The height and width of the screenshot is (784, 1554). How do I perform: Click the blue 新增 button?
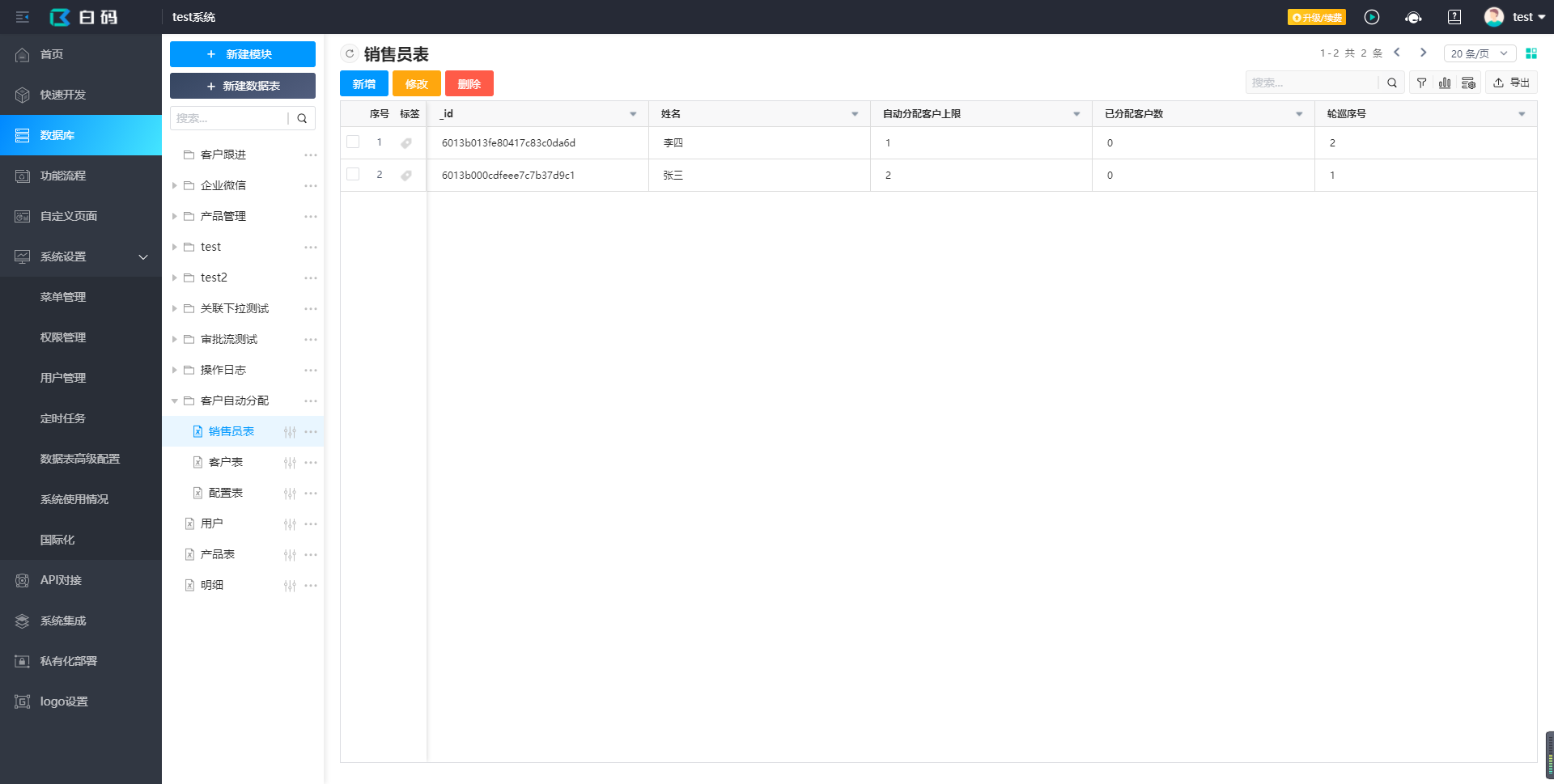(x=364, y=84)
